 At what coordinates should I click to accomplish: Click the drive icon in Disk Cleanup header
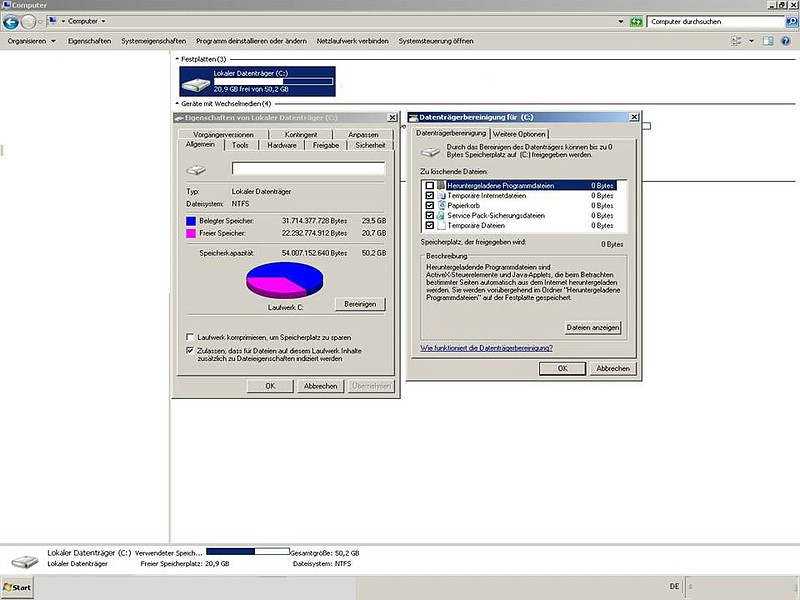tap(430, 152)
